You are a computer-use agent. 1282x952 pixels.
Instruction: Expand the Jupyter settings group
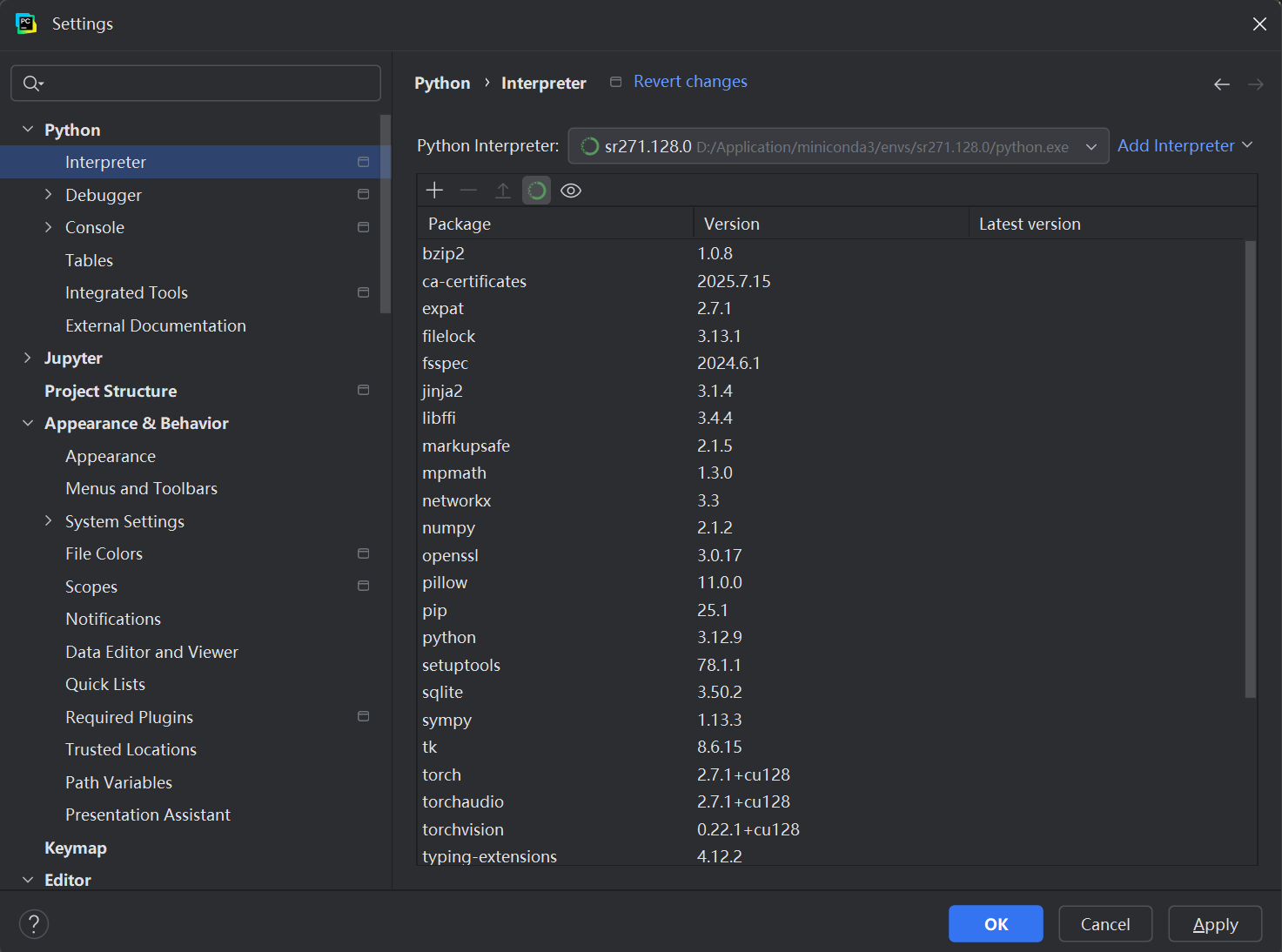pos(28,358)
